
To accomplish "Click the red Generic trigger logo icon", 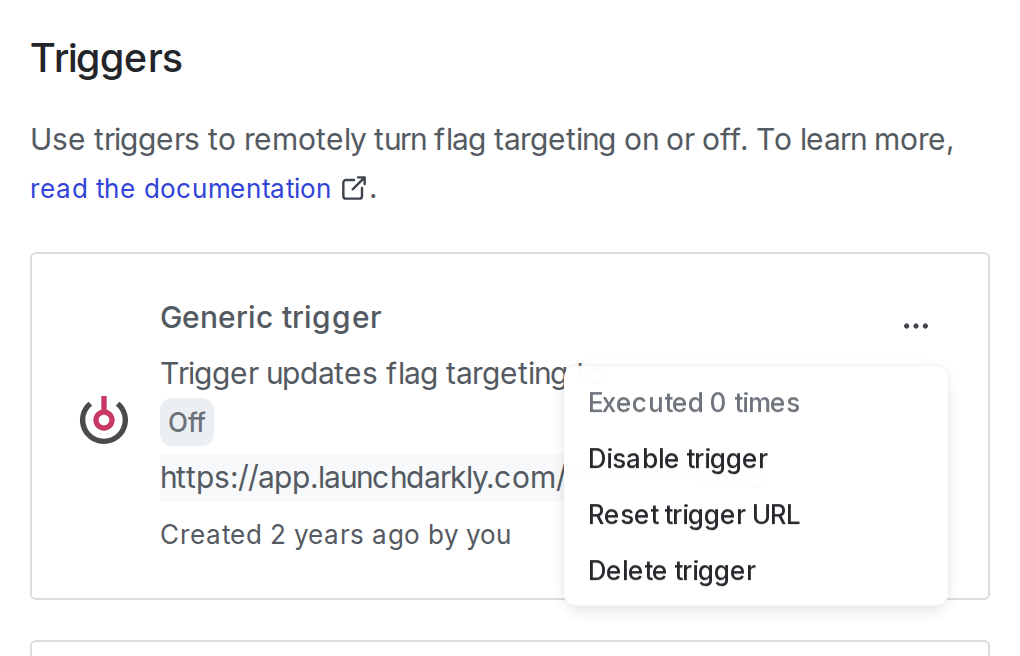I will 104,419.
